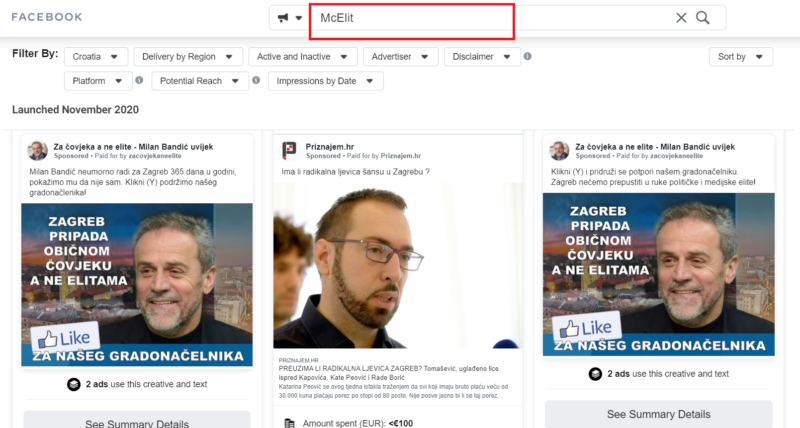Open the Disclaimer filter dropdown
This screenshot has height=428, width=800.
tap(482, 57)
